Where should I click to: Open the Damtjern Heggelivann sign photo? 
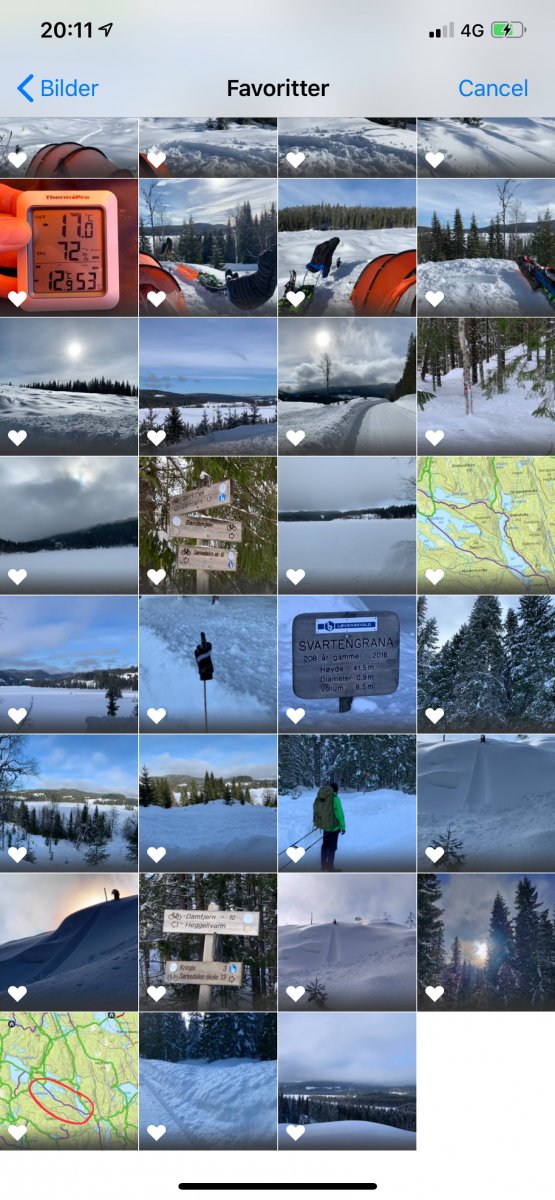(x=208, y=942)
